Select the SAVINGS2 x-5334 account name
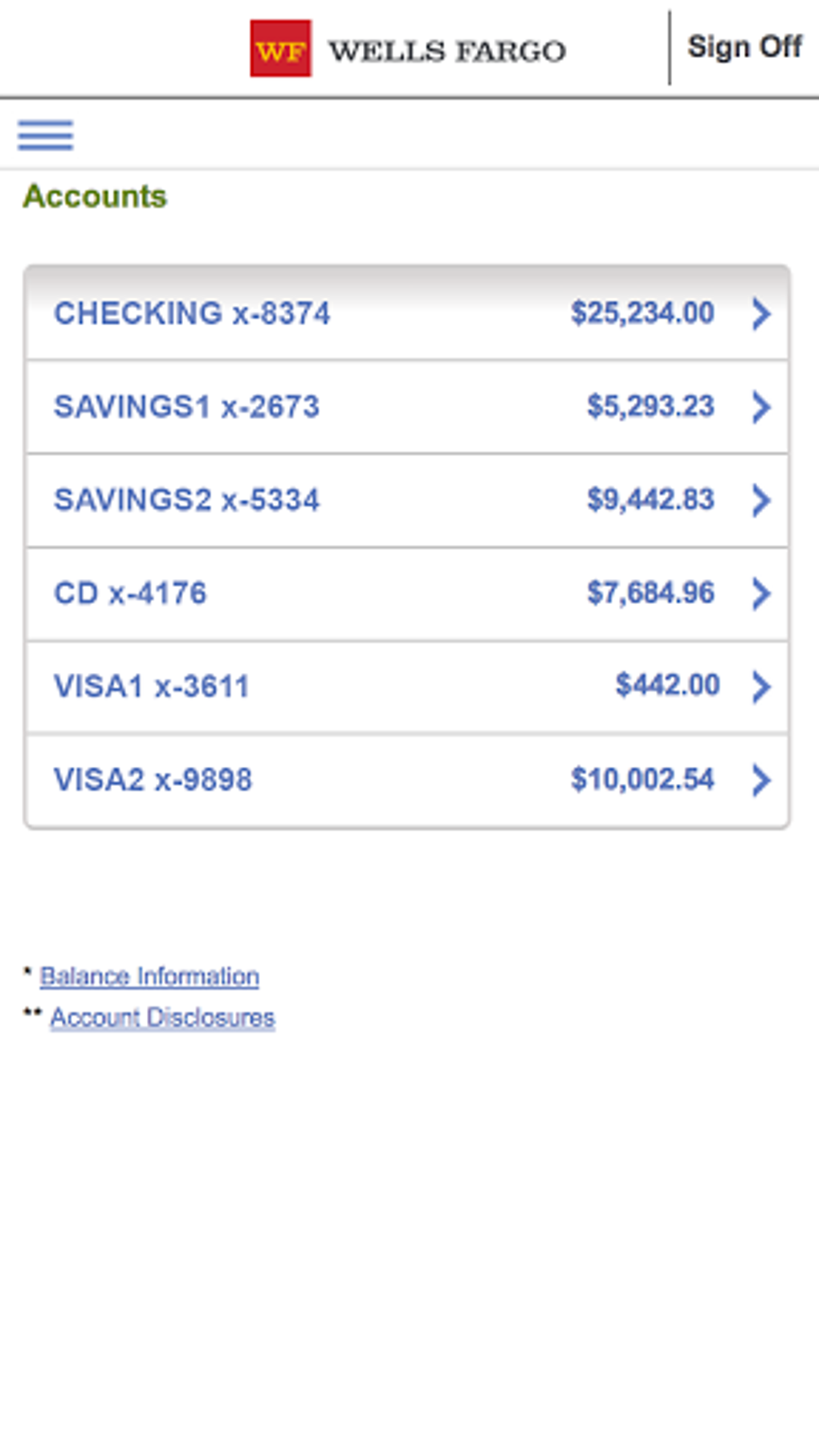Screen dimensions: 819x1456 click(186, 500)
